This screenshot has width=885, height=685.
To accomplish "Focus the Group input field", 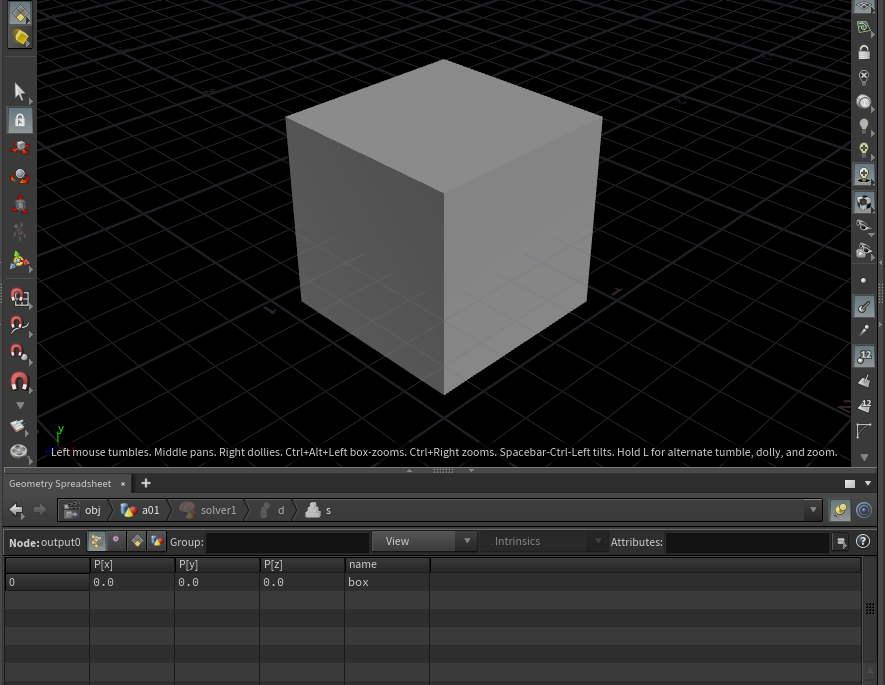I will tap(287, 542).
